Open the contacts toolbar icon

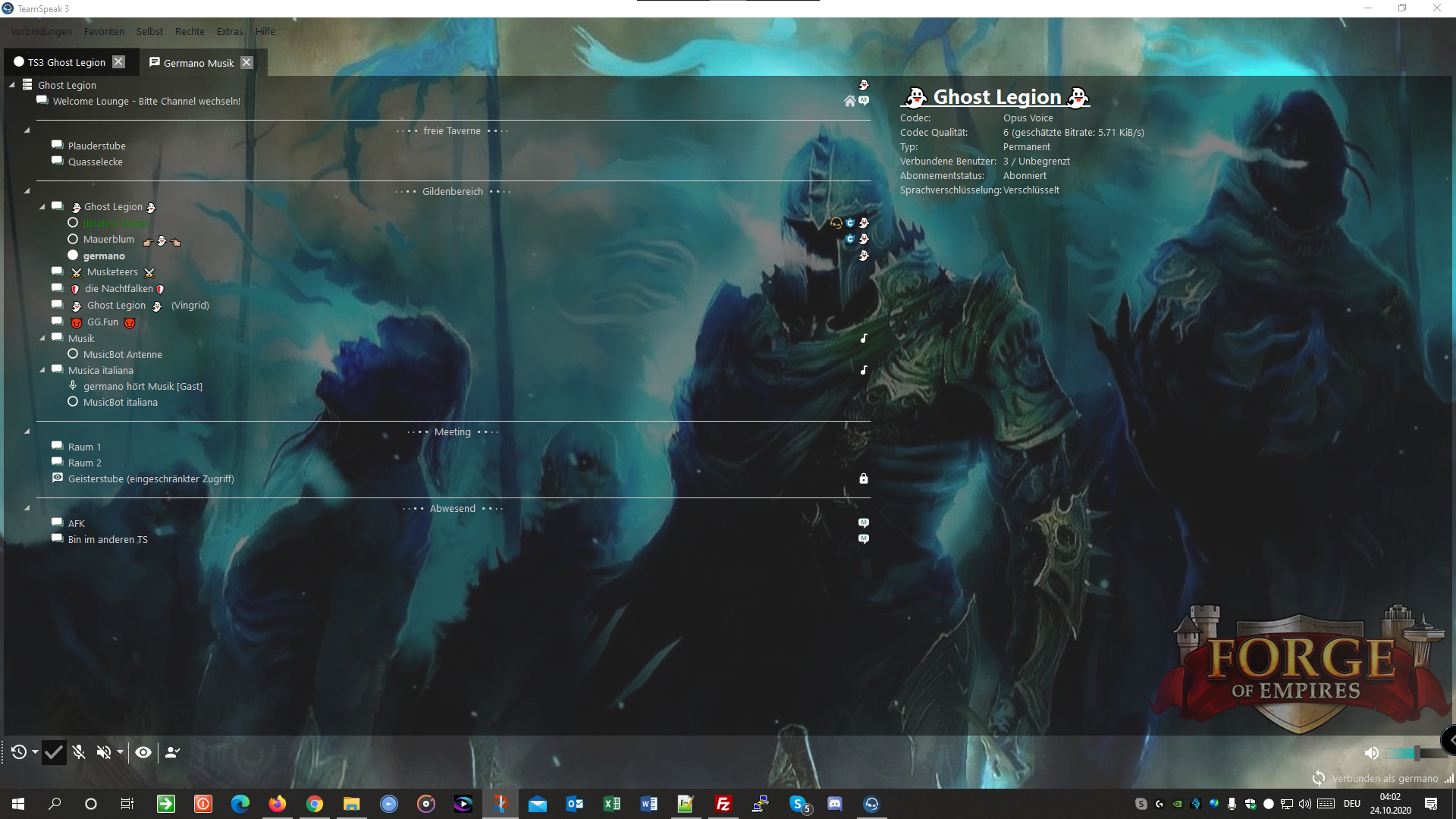point(172,752)
